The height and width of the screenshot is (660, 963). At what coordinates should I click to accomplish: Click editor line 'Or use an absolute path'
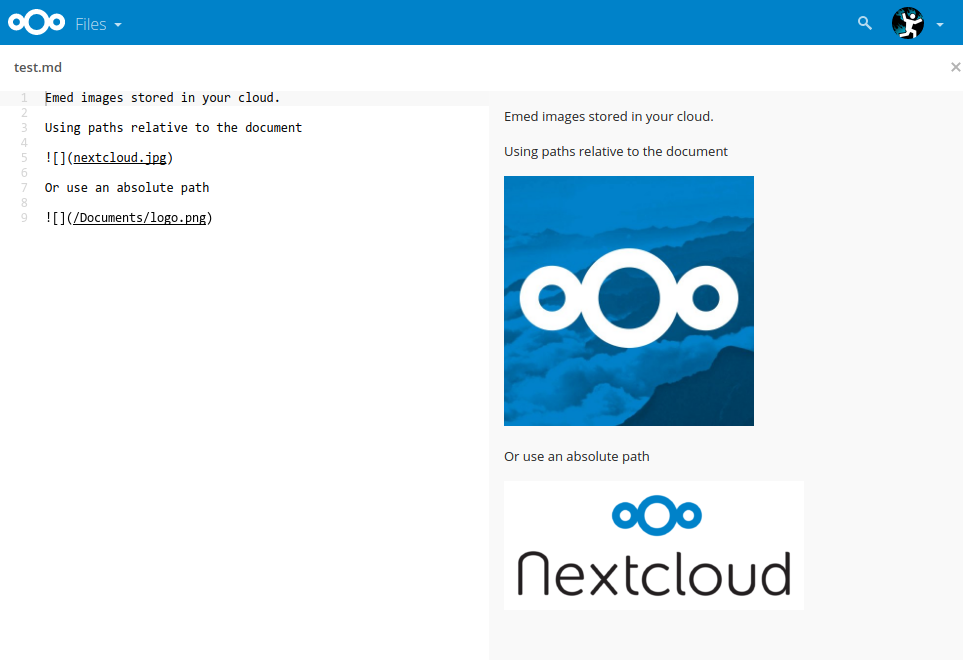tap(127, 188)
